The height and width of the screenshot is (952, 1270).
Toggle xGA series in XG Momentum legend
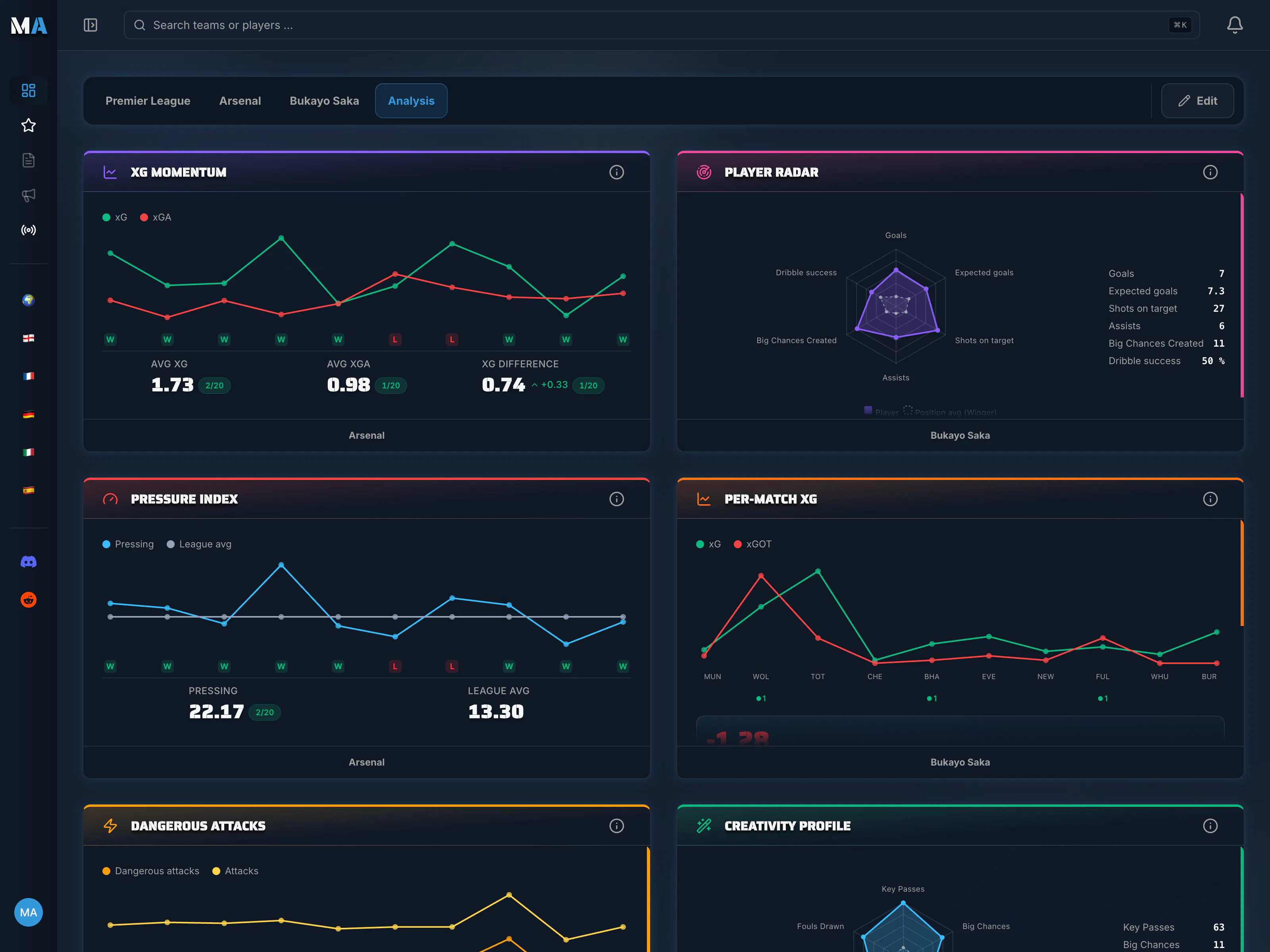click(156, 217)
